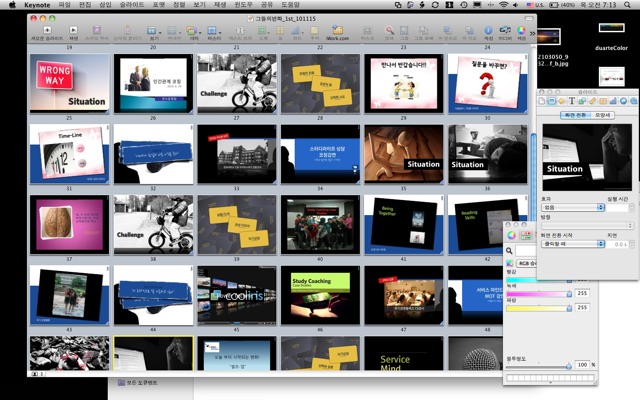Start the slideshow with Play icon
The width and height of the screenshot is (640, 400).
click(x=73, y=30)
